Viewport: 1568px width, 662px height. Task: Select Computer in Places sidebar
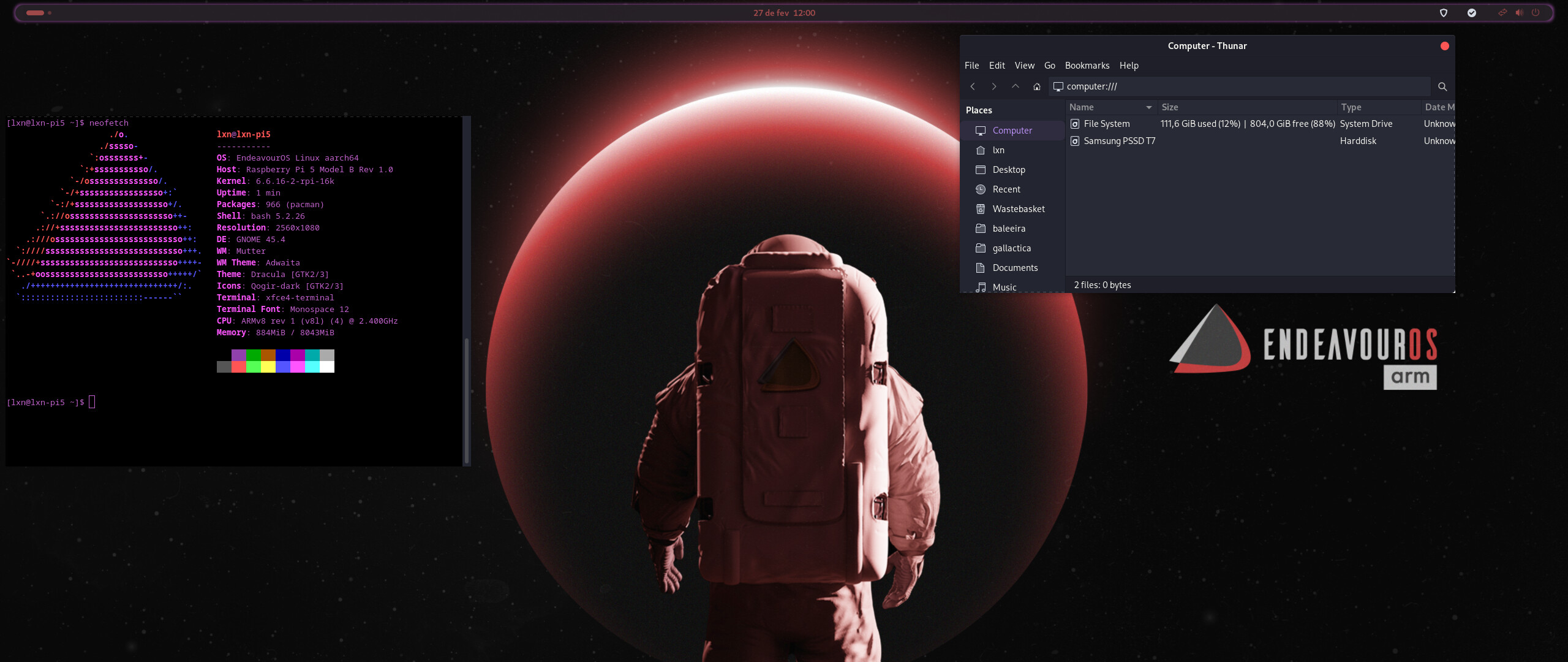1012,131
